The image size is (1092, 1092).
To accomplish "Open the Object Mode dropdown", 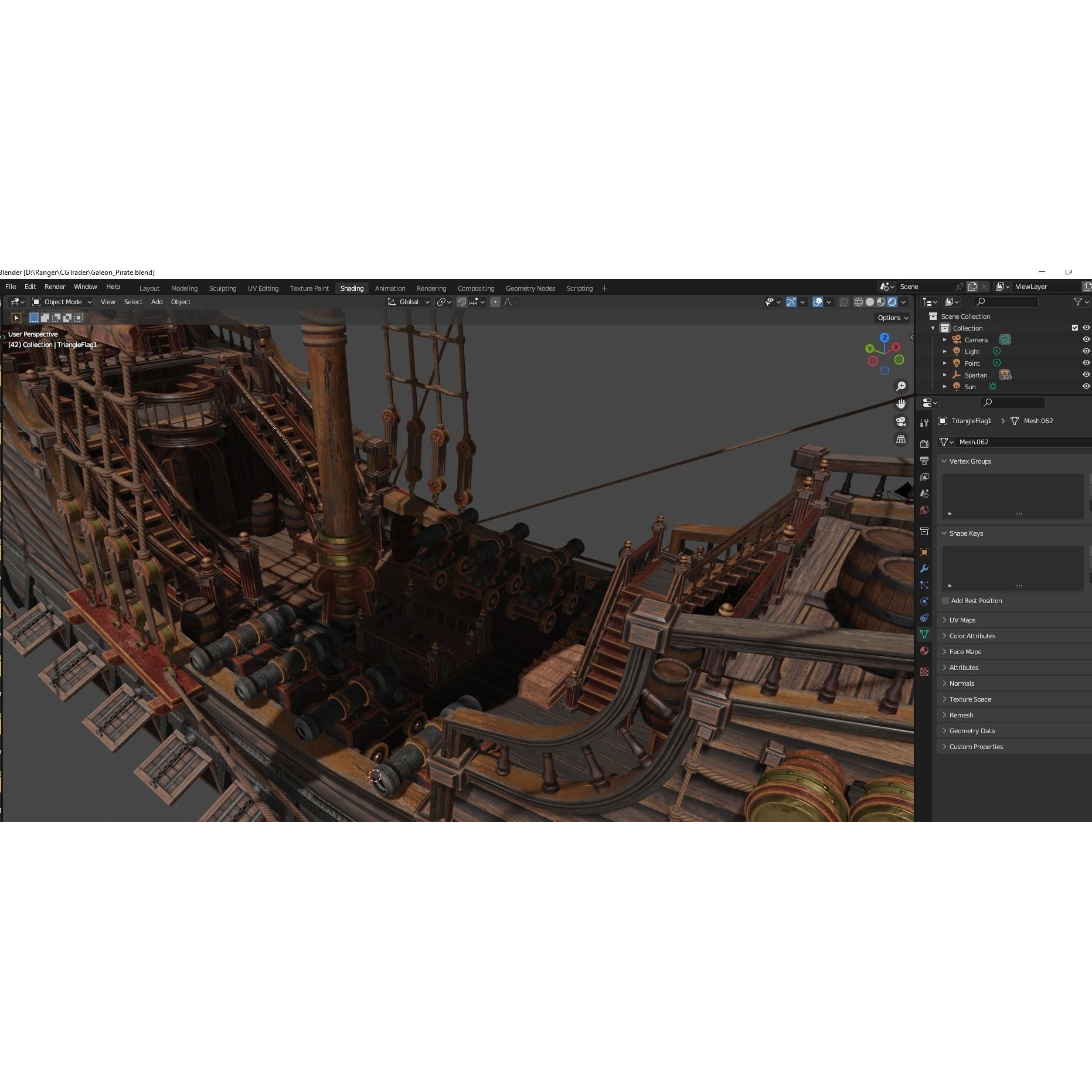I will (x=62, y=301).
